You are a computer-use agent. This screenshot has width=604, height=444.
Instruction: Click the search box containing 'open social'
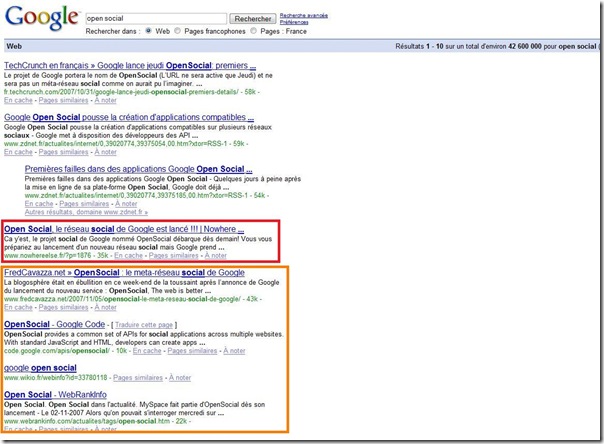coord(156,18)
